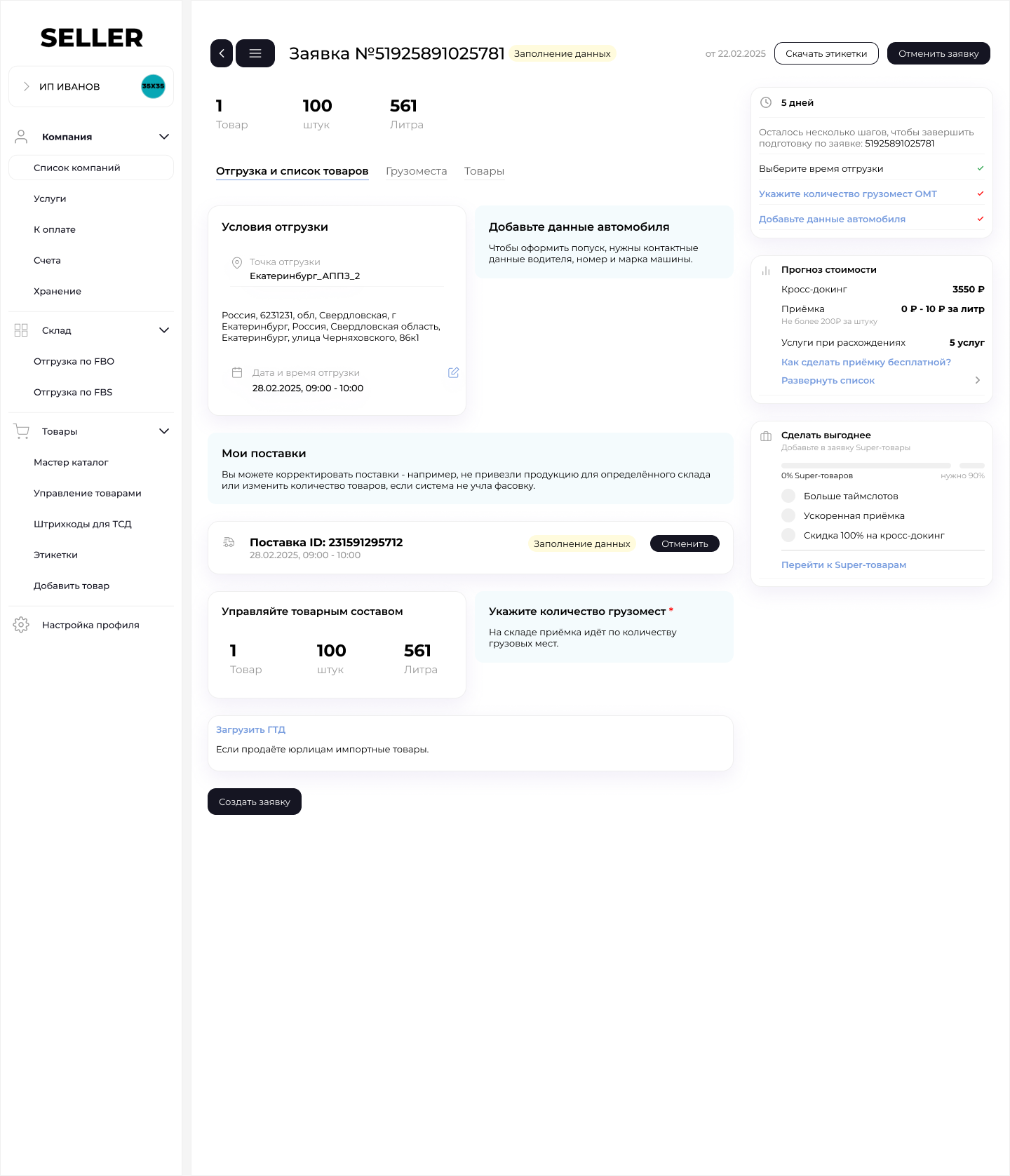Open К оплате menu item
The width and height of the screenshot is (1010, 1176).
point(55,229)
